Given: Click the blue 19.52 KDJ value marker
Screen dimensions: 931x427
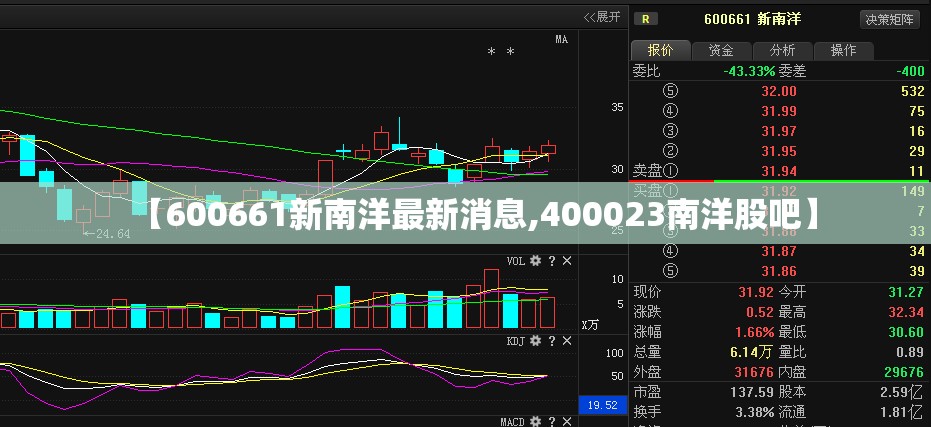Looking at the screenshot, I should tap(603, 406).
